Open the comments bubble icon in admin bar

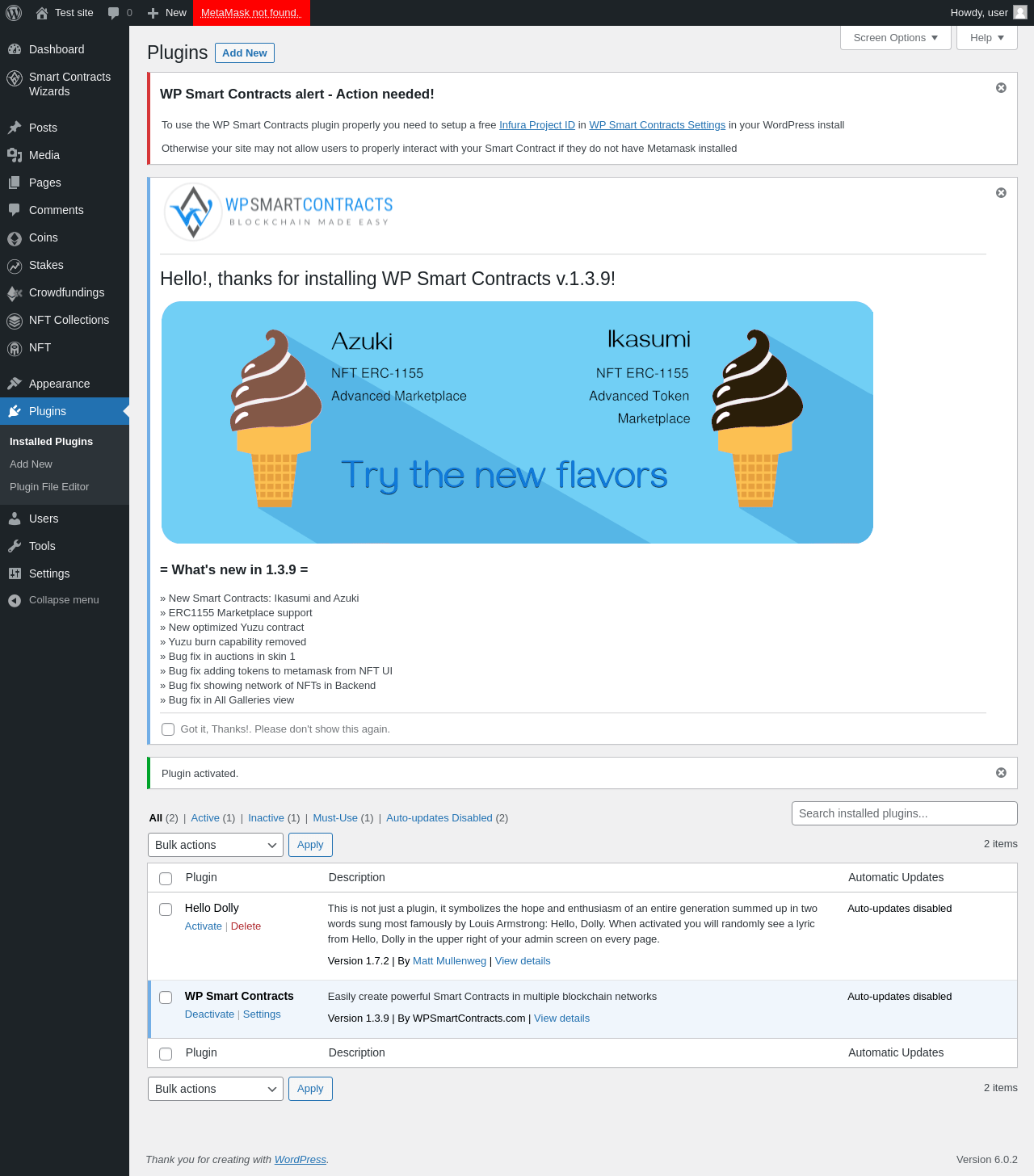point(114,13)
